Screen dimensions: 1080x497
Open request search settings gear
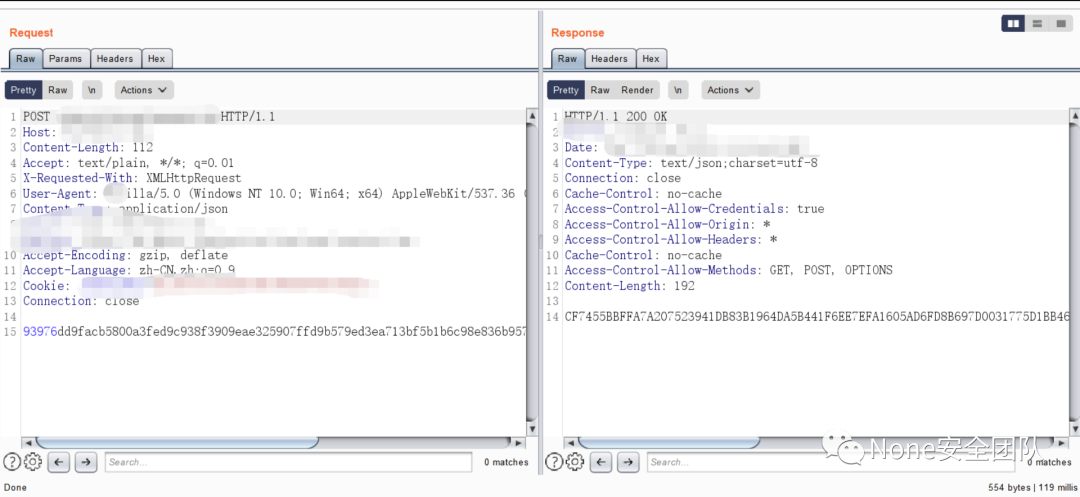pyautogui.click(x=32, y=462)
